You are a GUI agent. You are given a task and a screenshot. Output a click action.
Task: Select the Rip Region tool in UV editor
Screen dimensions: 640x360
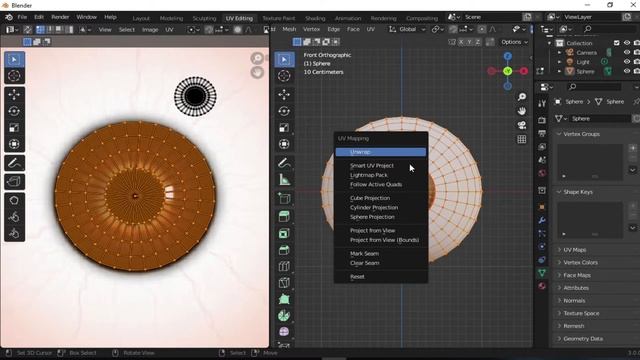(x=14, y=181)
